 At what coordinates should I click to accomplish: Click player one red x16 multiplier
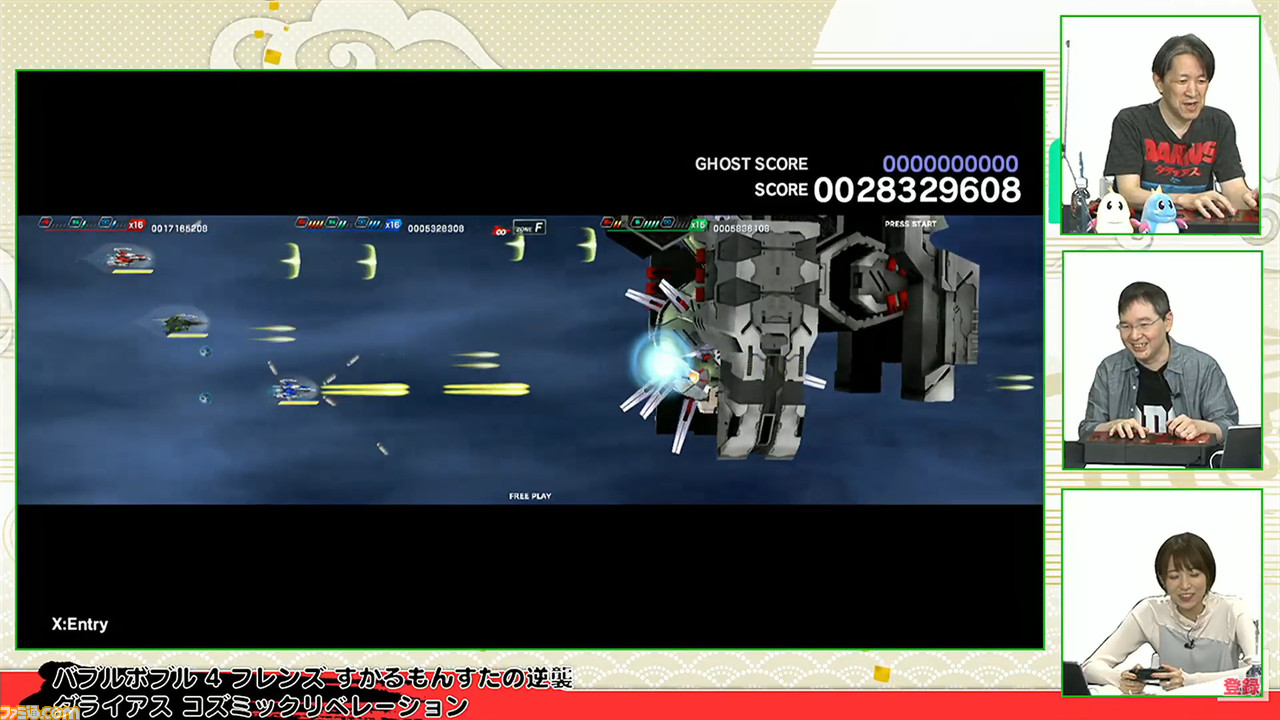[136, 225]
